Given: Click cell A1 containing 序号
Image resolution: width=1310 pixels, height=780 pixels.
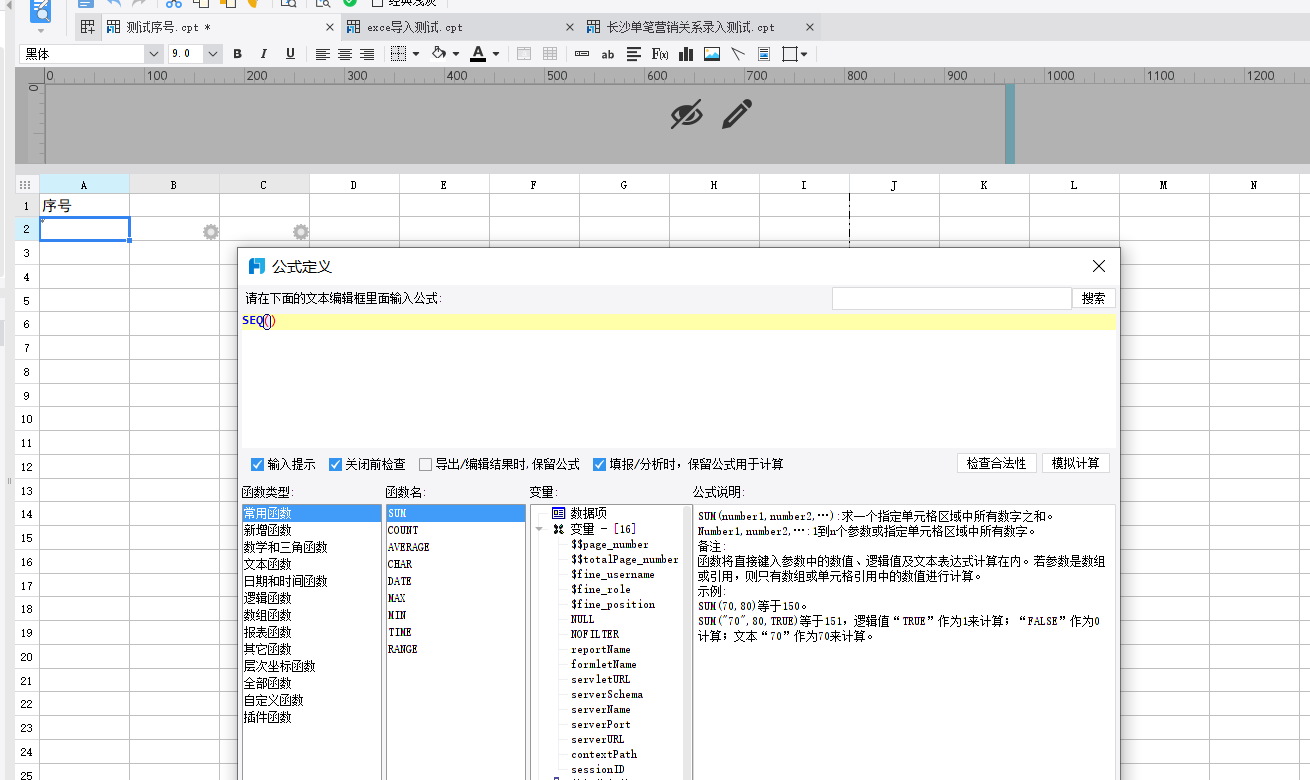Looking at the screenshot, I should coord(84,206).
